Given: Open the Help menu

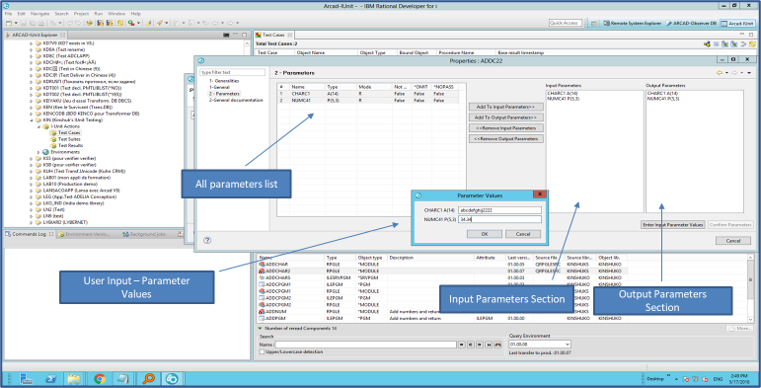Looking at the screenshot, I should (x=135, y=14).
